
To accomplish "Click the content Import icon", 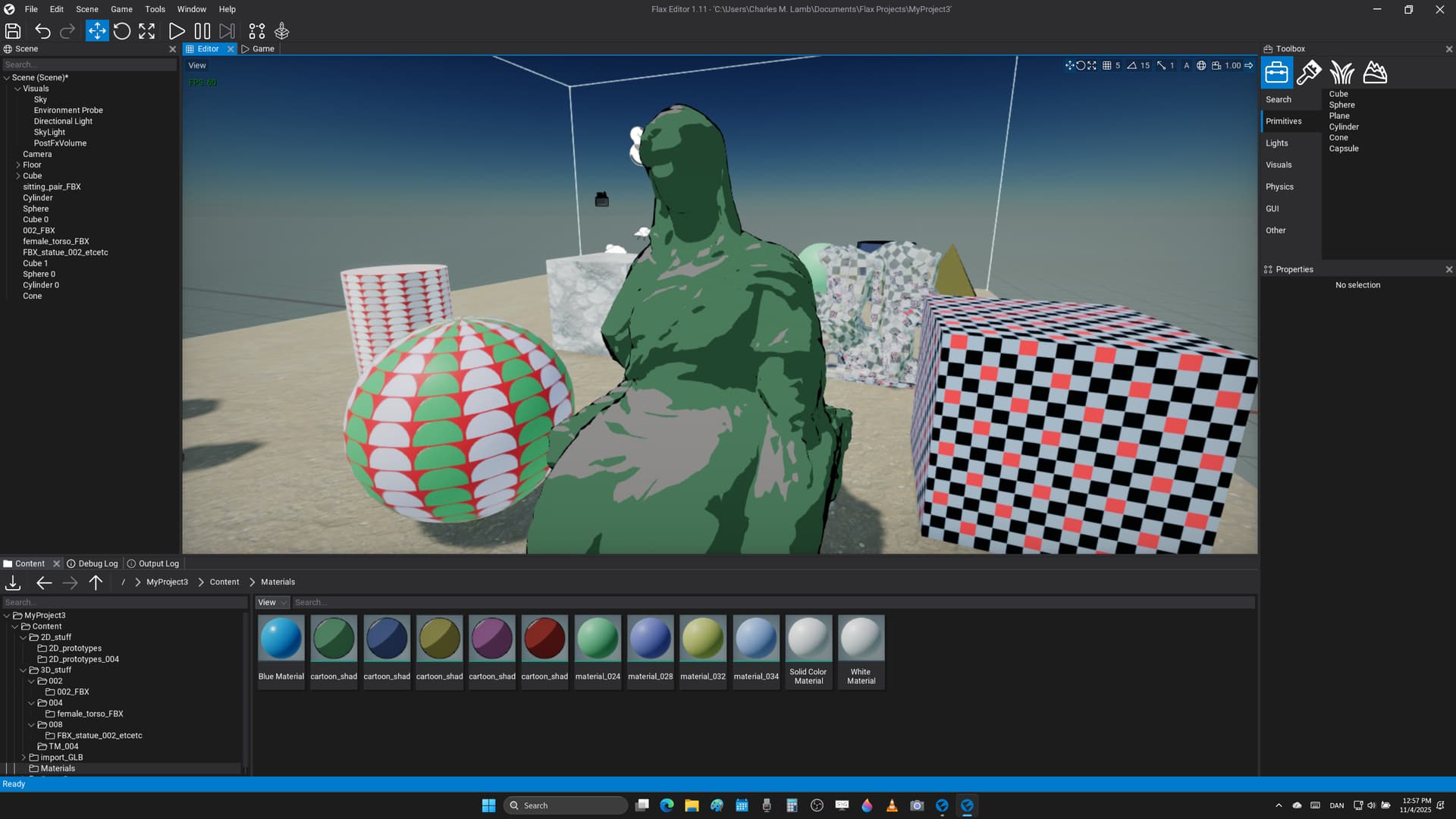I will pos(13,582).
